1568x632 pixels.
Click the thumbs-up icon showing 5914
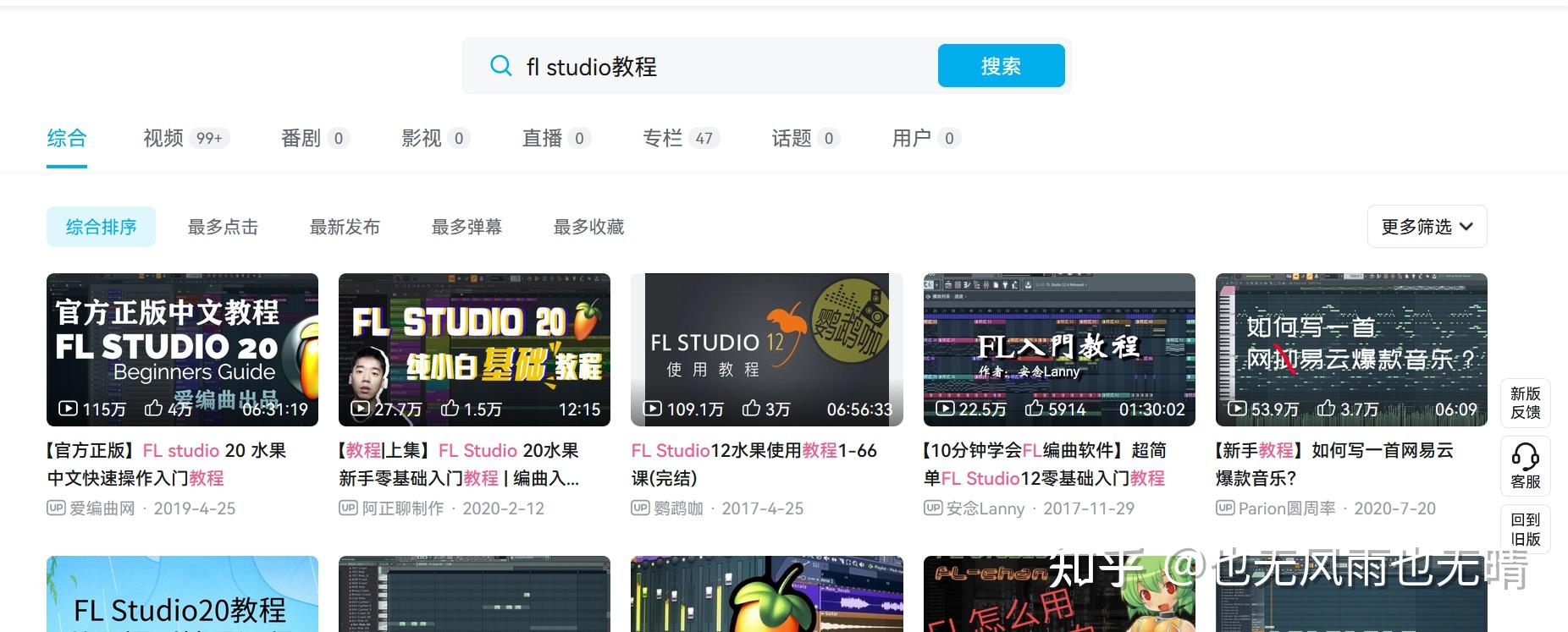pyautogui.click(x=1034, y=408)
